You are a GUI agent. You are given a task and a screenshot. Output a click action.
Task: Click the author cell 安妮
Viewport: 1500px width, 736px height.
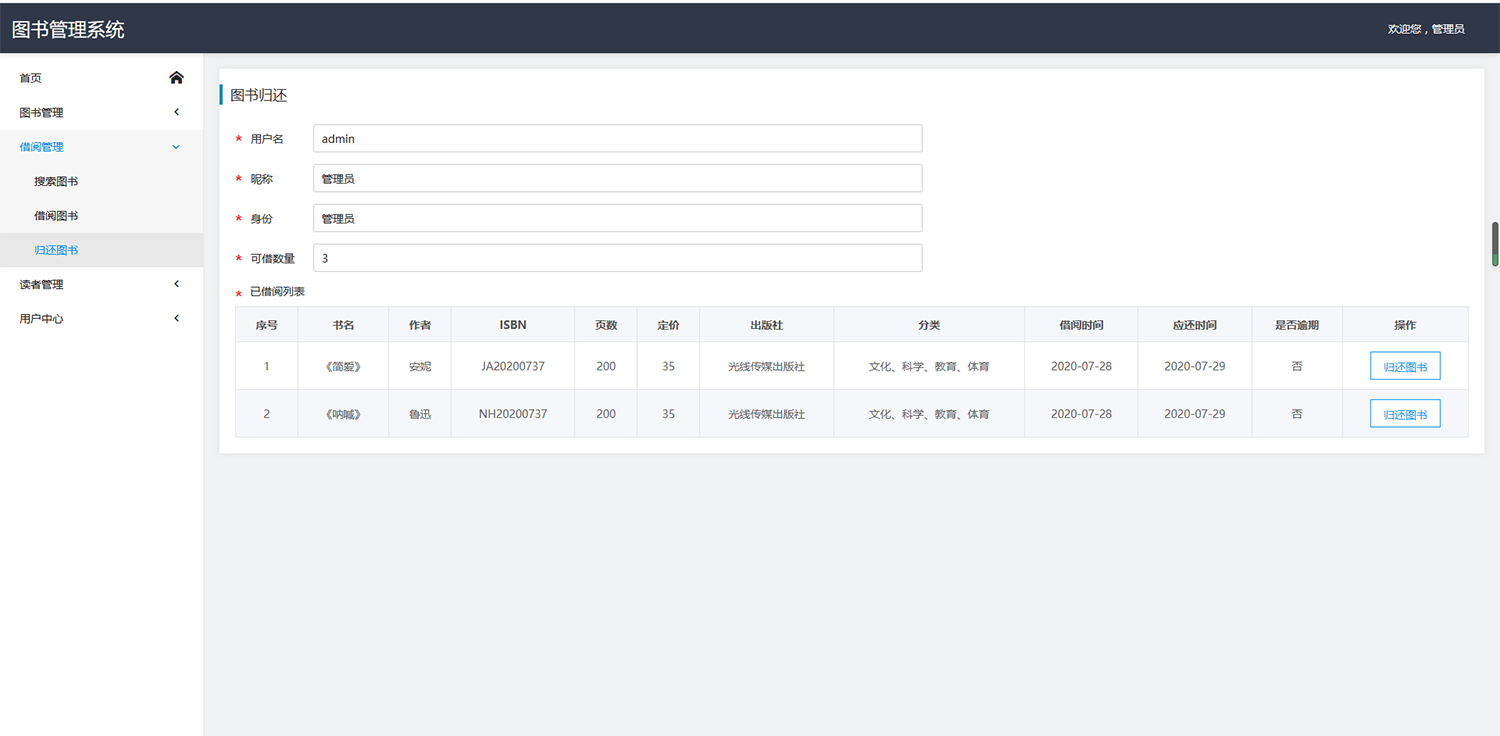pos(420,367)
